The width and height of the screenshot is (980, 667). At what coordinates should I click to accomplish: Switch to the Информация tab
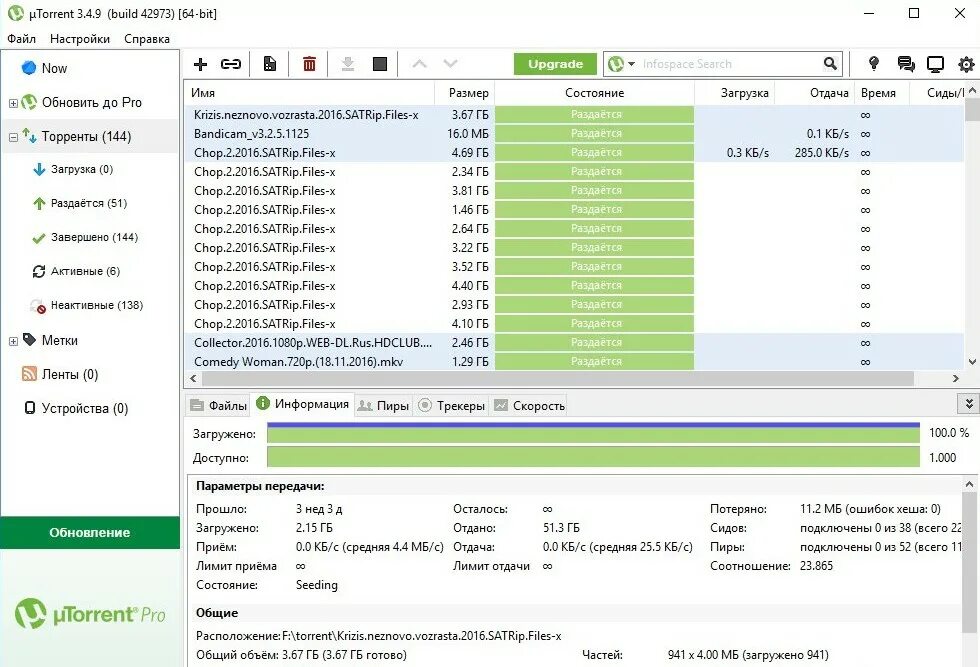[x=302, y=404]
